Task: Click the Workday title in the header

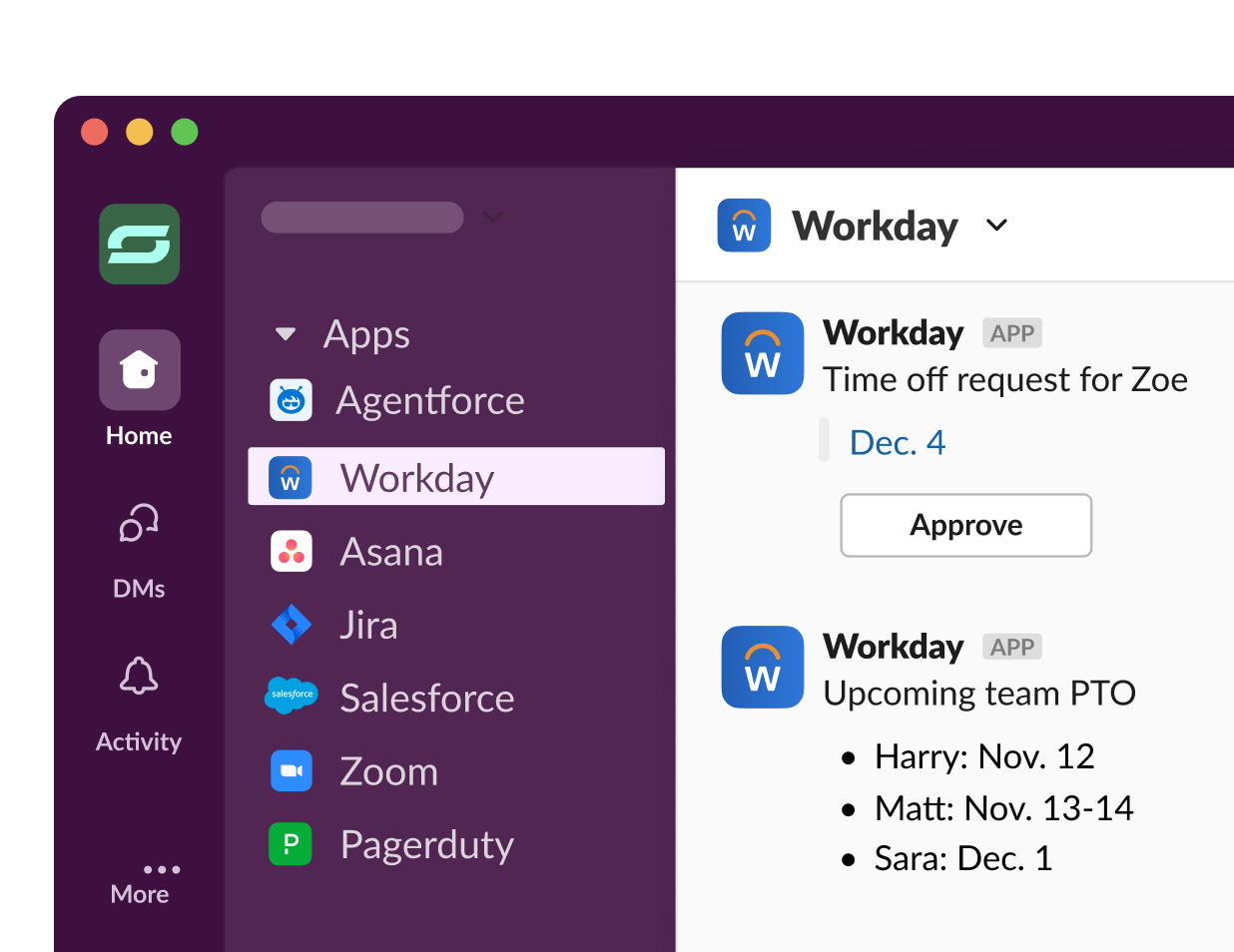Action: point(875,227)
